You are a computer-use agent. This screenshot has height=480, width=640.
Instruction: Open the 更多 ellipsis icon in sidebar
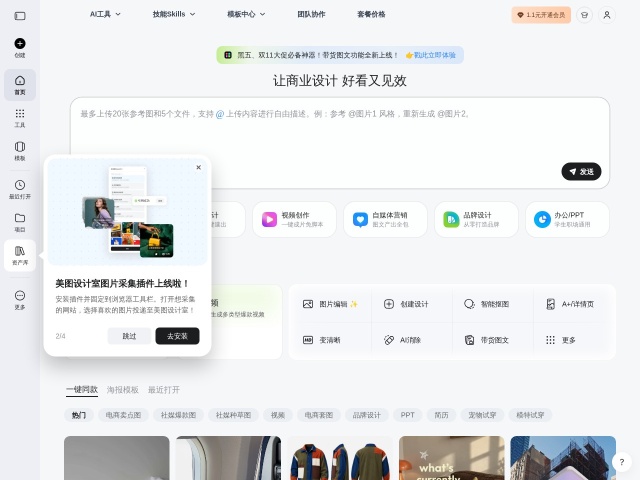click(x=20, y=300)
